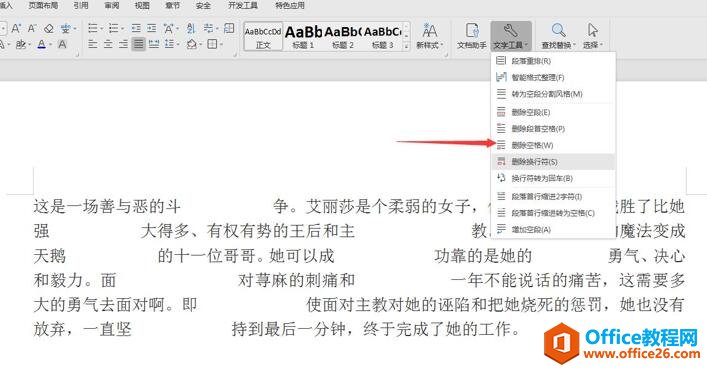This screenshot has height=371, width=707.
Task: Choose 段落首行缩进2字符(I) menu item
Action: tap(553, 196)
